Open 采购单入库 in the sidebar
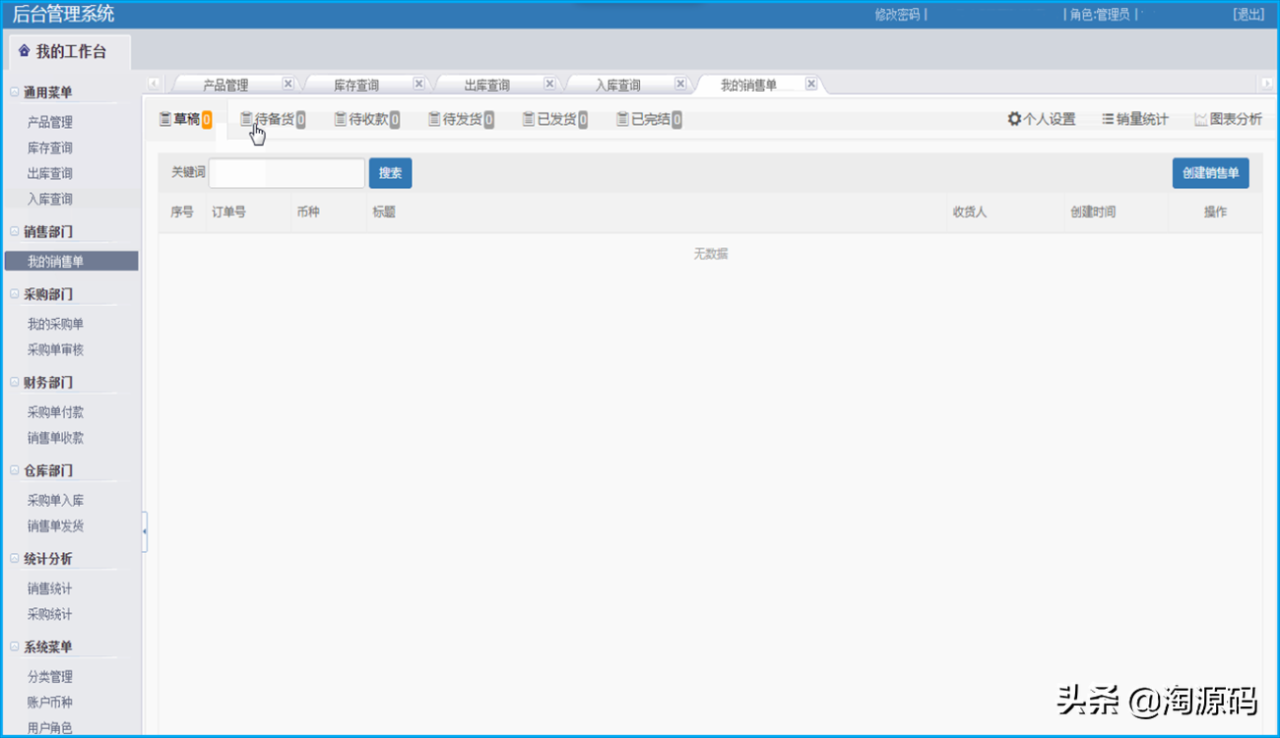The width and height of the screenshot is (1280, 738). [x=55, y=500]
